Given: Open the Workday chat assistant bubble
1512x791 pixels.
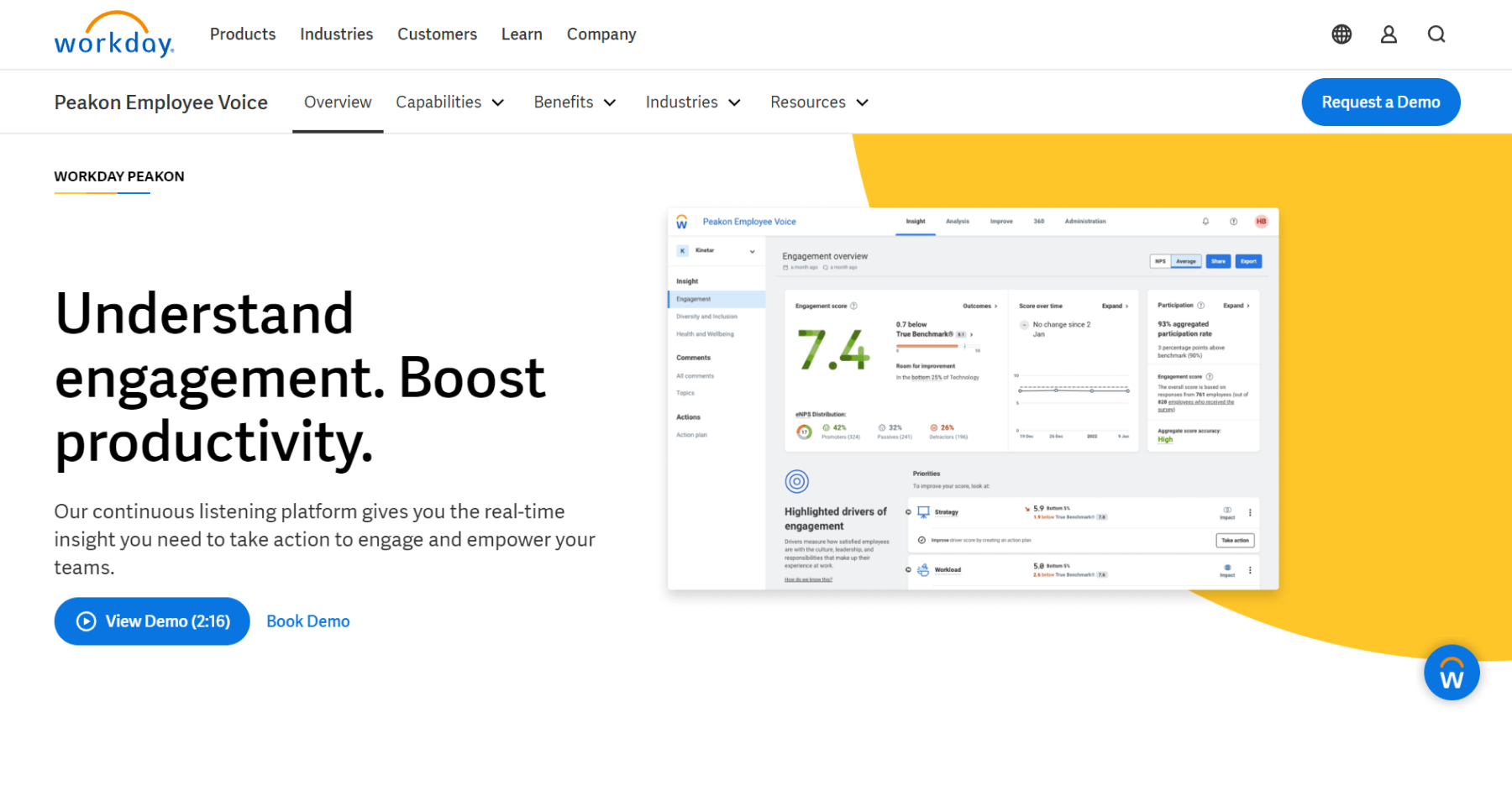Looking at the screenshot, I should pyautogui.click(x=1451, y=673).
